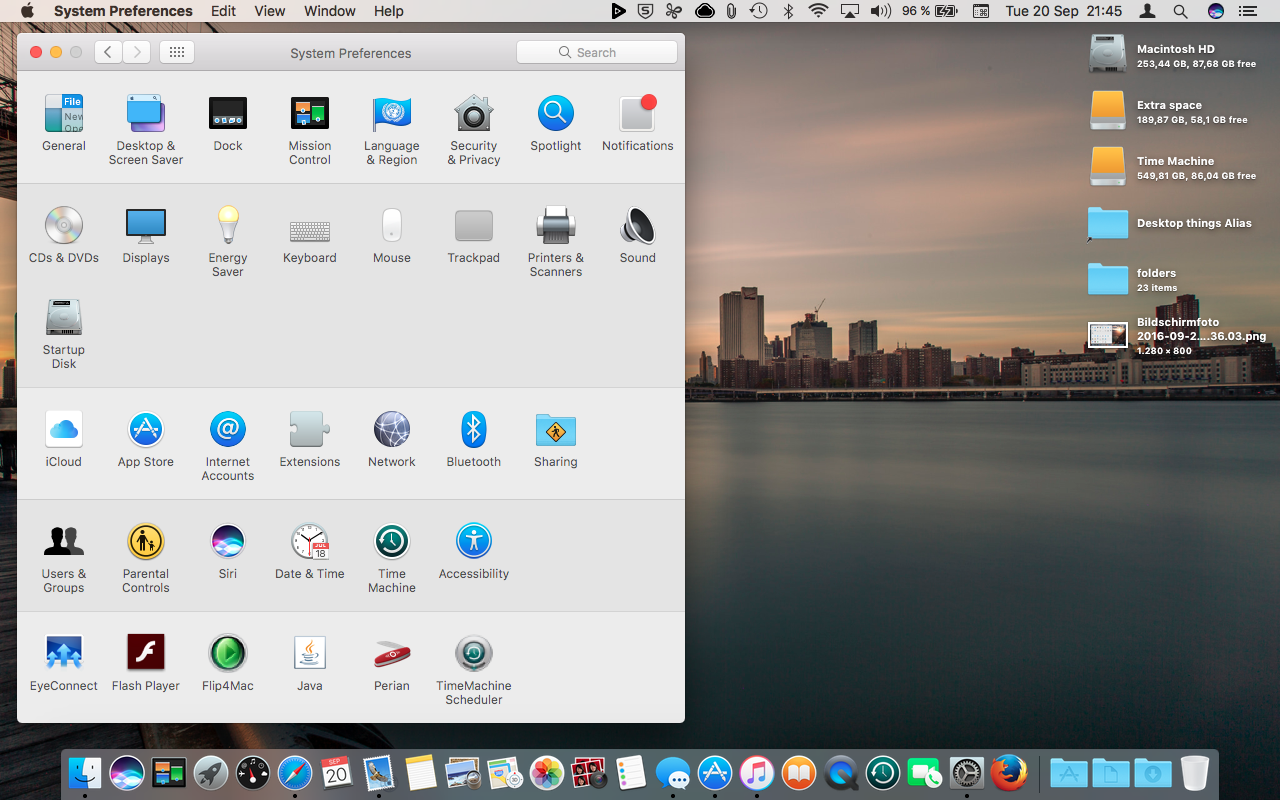Open Mission Control preferences
The width and height of the screenshot is (1280, 800).
[x=310, y=113]
